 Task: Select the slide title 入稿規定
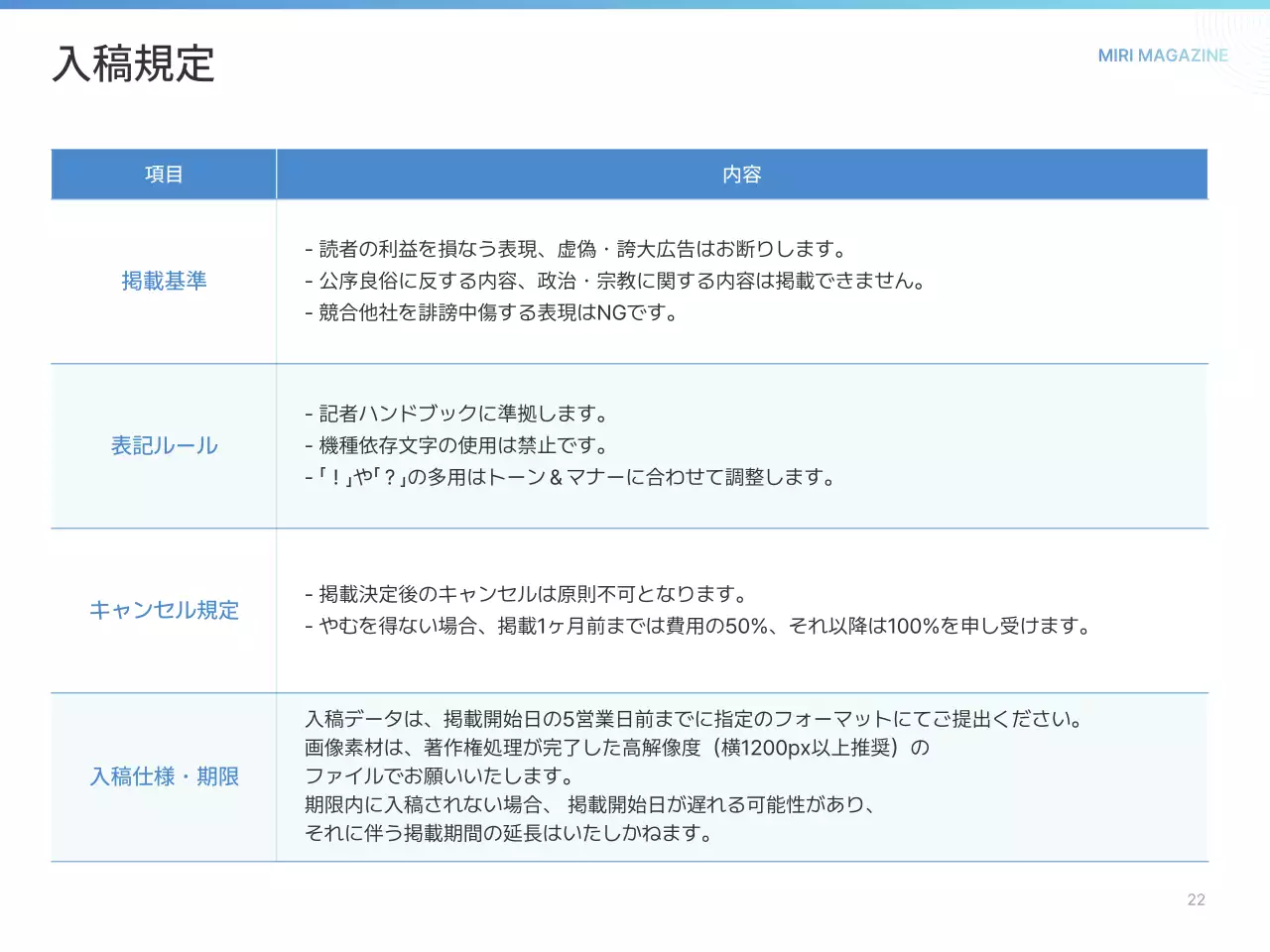tap(135, 66)
